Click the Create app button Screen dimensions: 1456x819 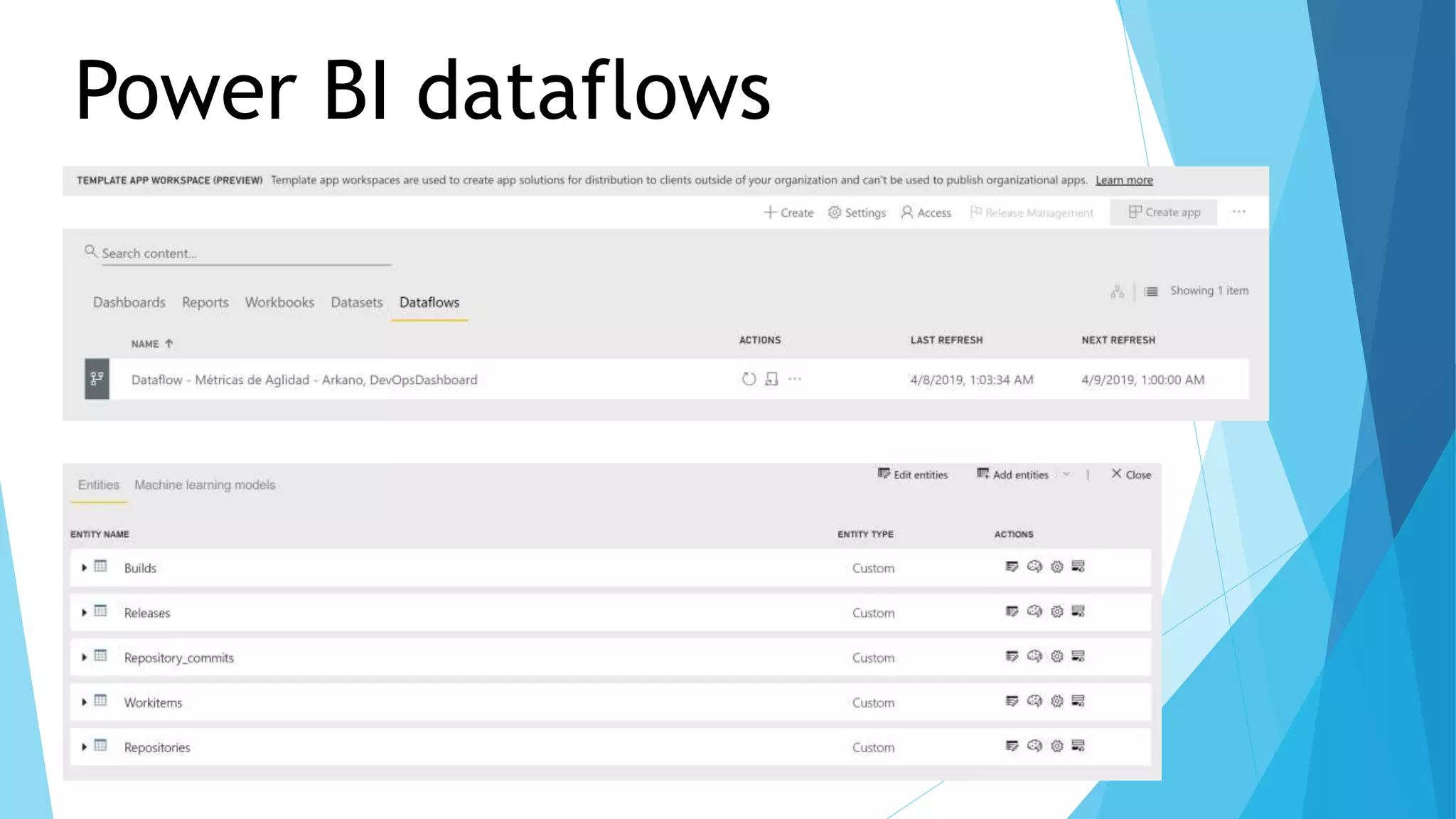point(1164,212)
